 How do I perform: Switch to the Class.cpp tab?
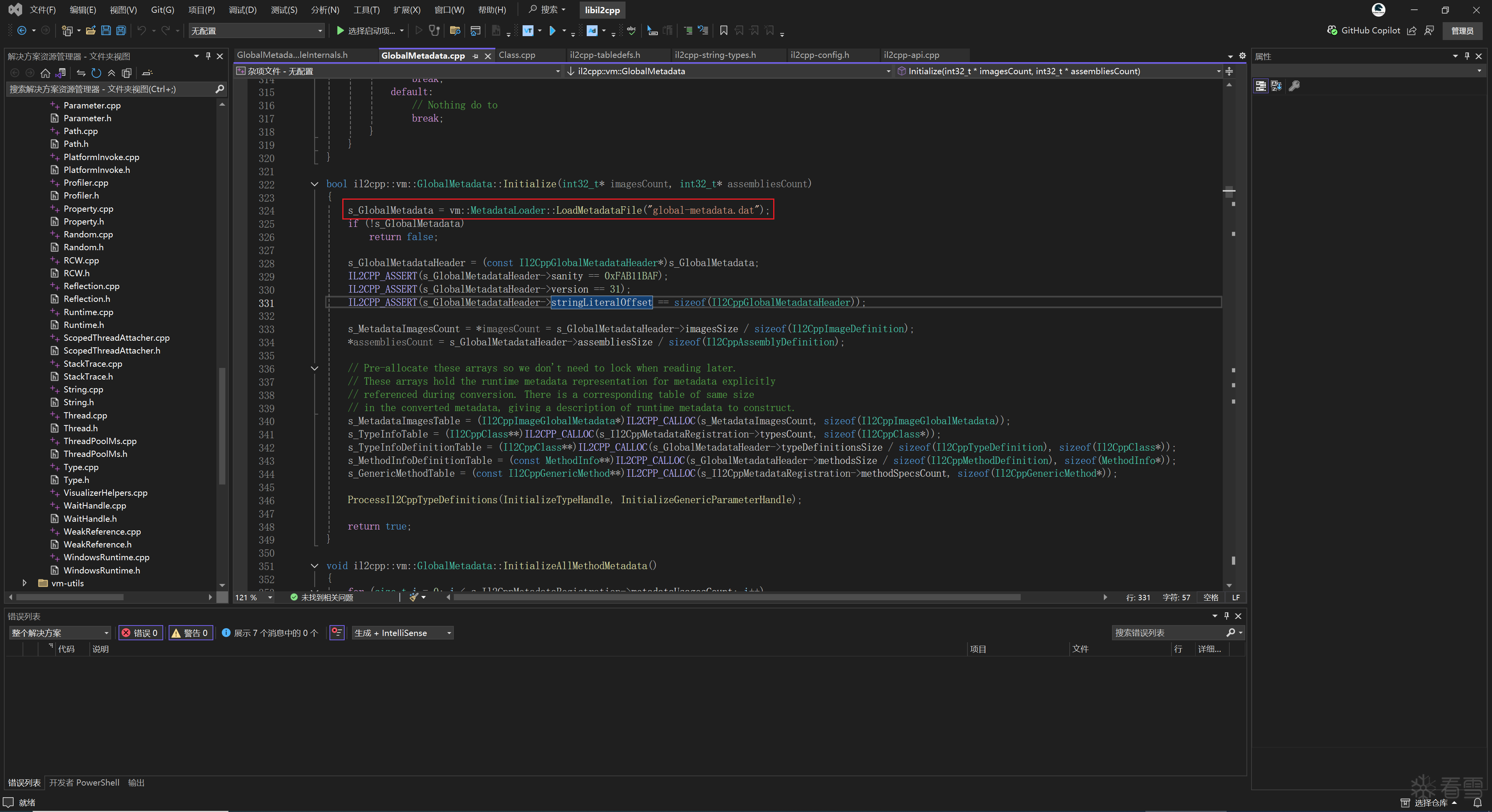pos(517,55)
